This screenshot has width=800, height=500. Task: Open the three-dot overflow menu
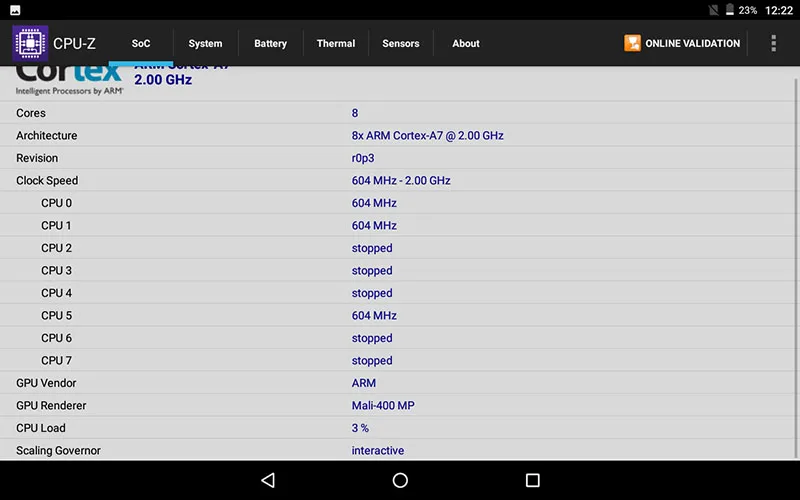tap(773, 43)
